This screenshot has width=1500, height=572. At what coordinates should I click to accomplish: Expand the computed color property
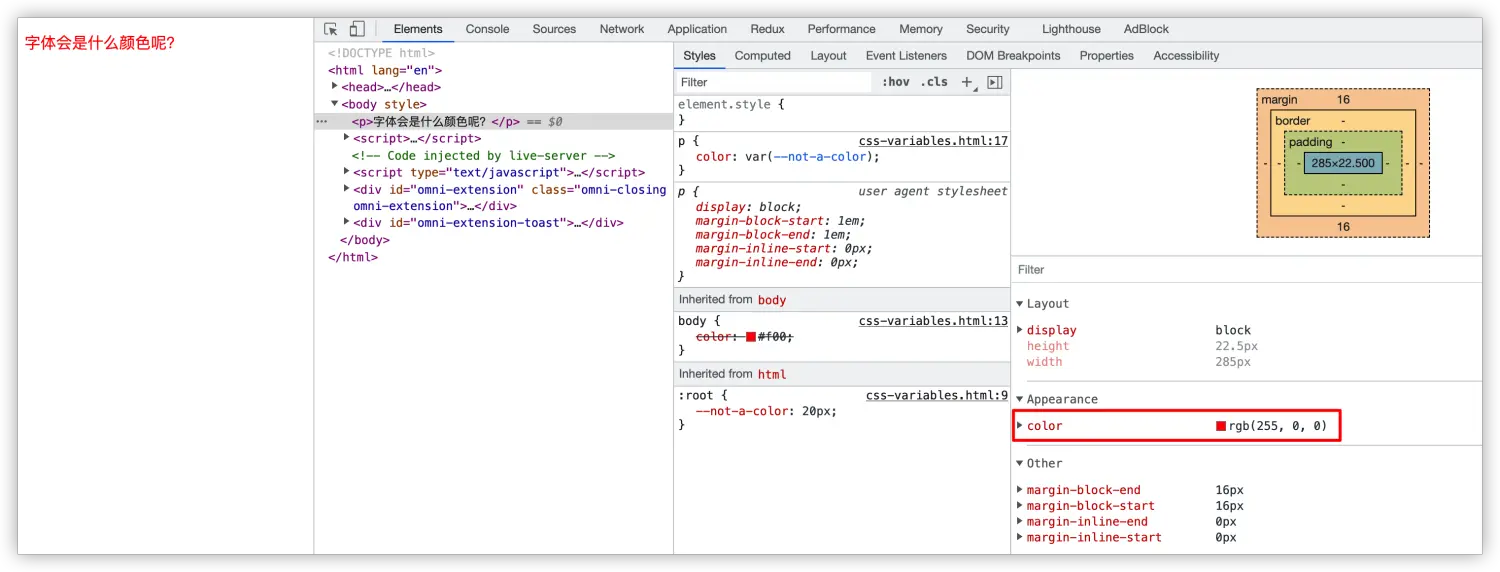pos(1020,425)
